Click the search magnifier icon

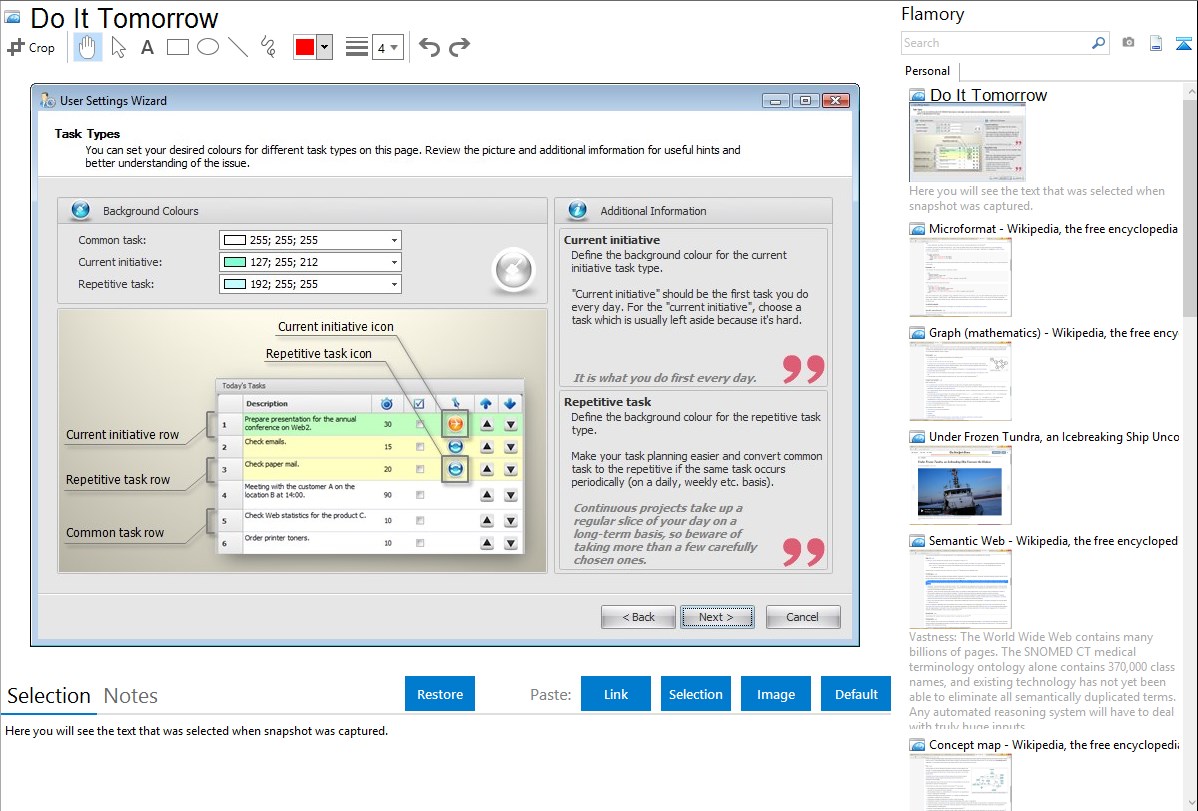pyautogui.click(x=1098, y=43)
